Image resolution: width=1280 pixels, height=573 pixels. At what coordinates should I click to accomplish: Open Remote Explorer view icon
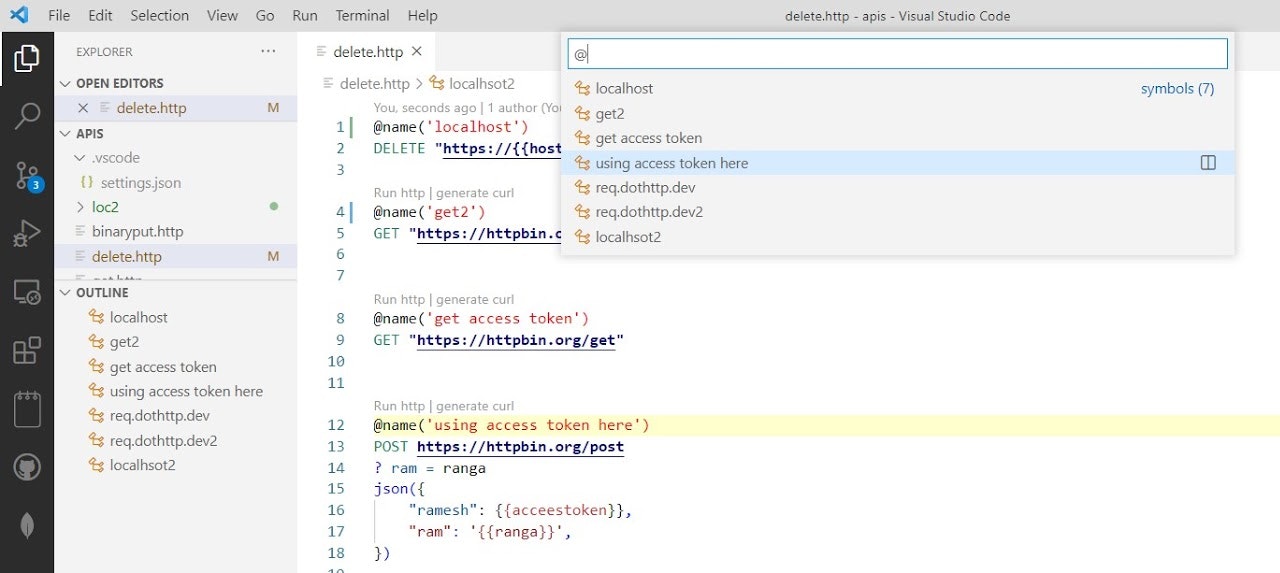[27, 292]
